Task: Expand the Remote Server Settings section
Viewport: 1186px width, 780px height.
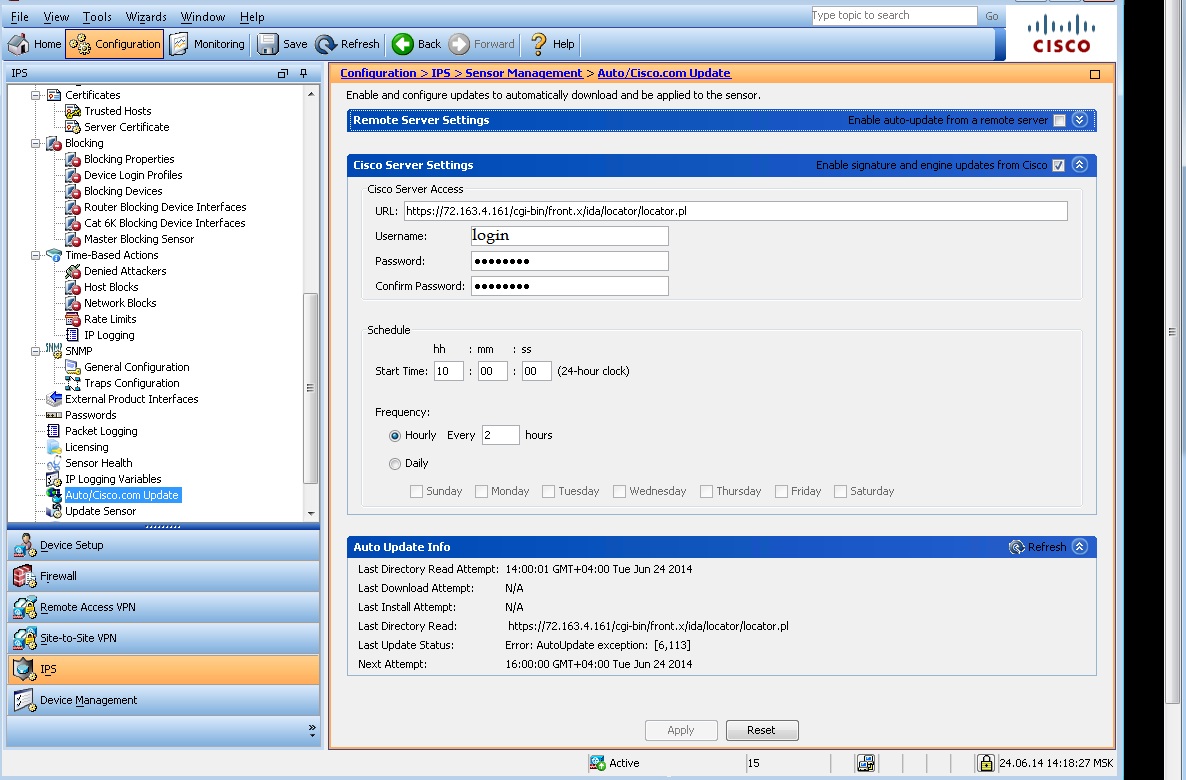Action: tap(1080, 120)
